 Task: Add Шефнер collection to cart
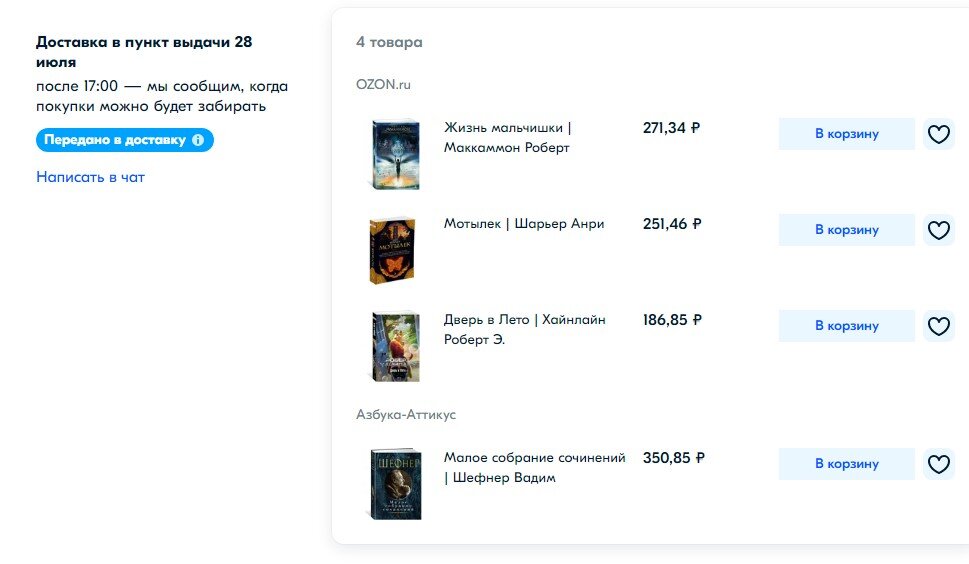click(x=847, y=464)
